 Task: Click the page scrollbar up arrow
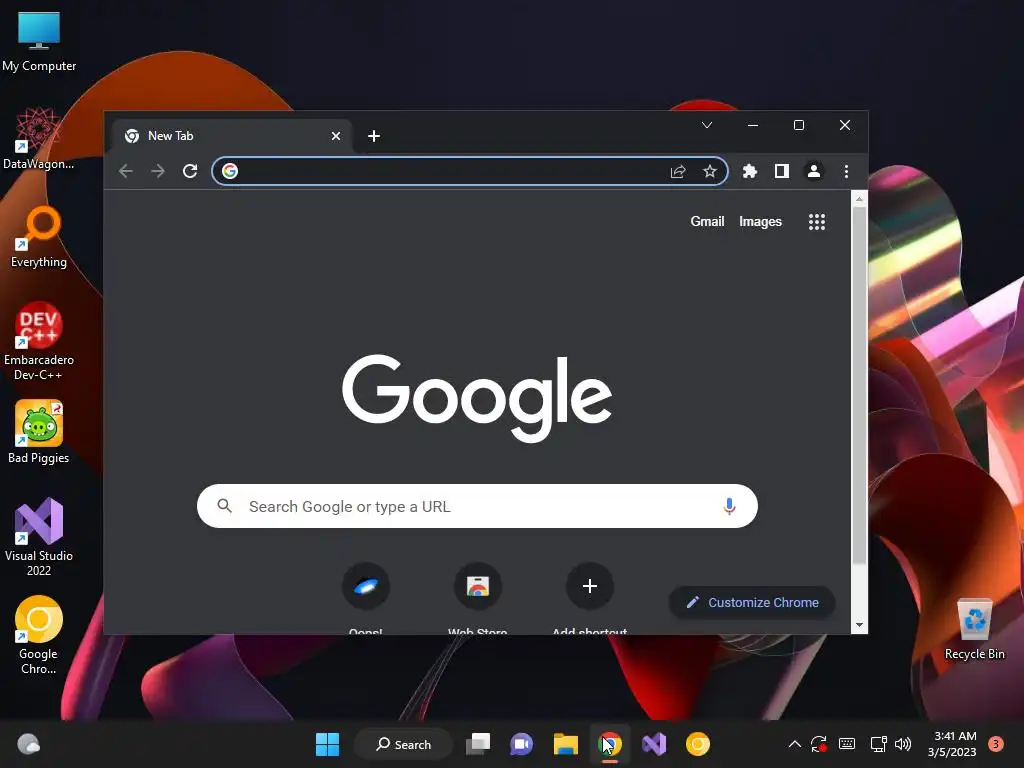coord(859,199)
